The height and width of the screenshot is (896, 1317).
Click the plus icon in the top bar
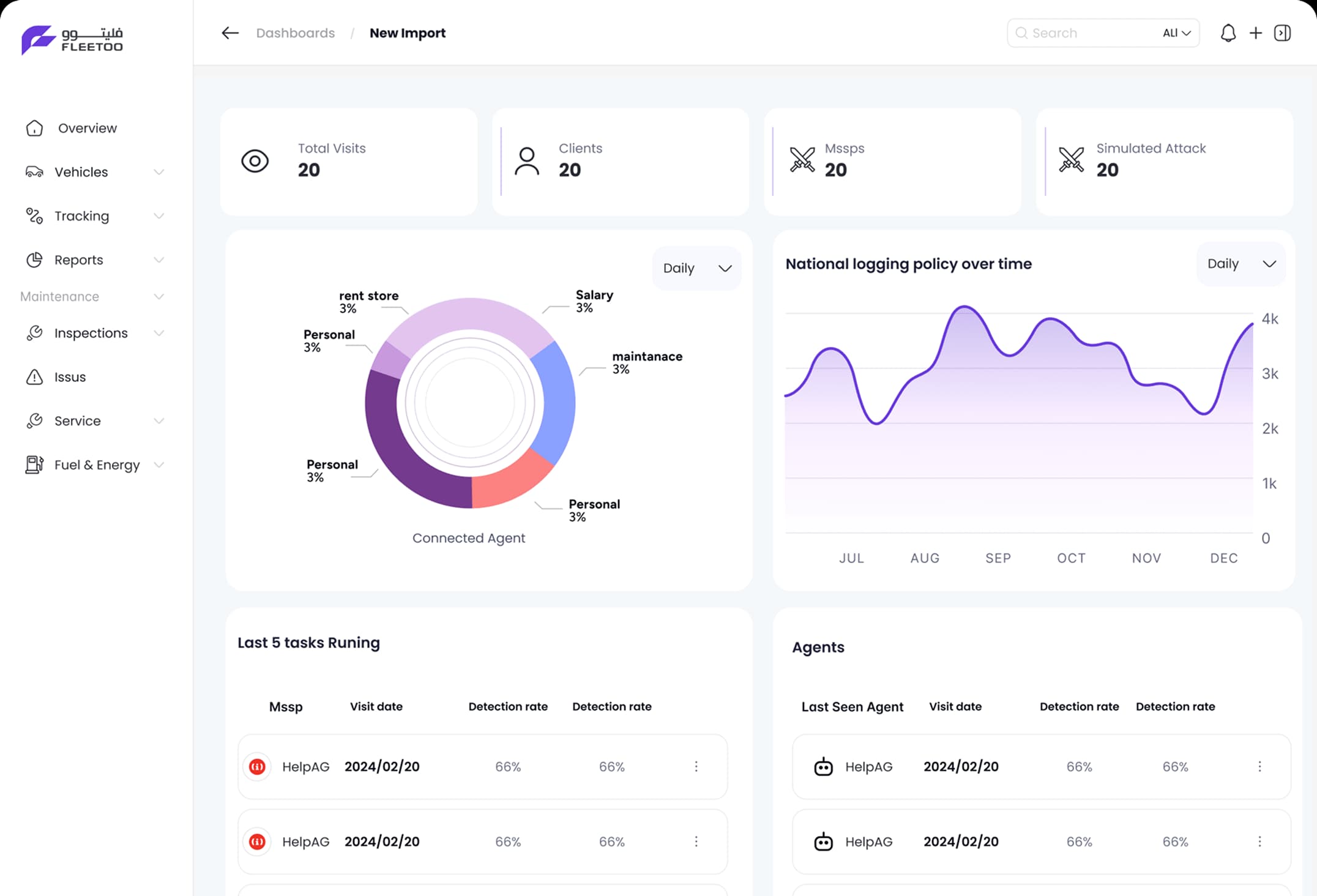click(x=1255, y=32)
